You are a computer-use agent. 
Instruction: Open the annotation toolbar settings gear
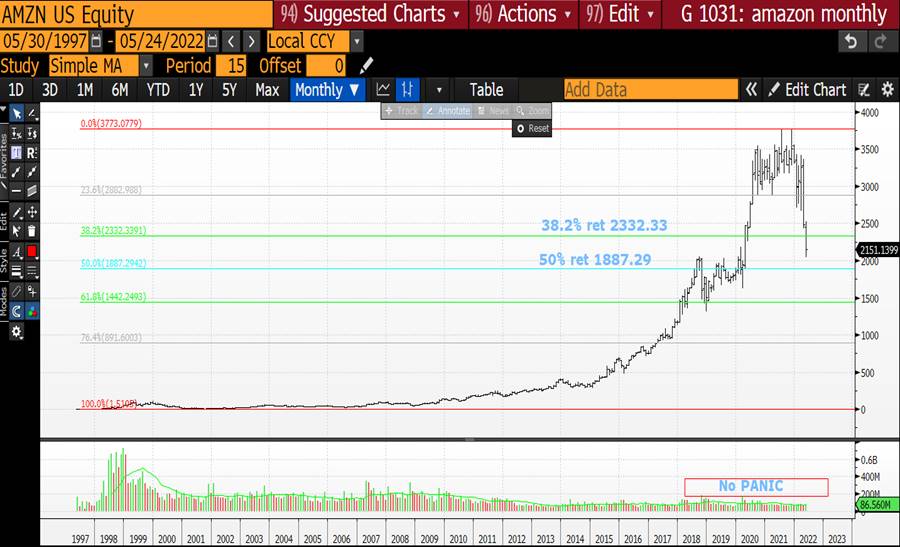17,332
